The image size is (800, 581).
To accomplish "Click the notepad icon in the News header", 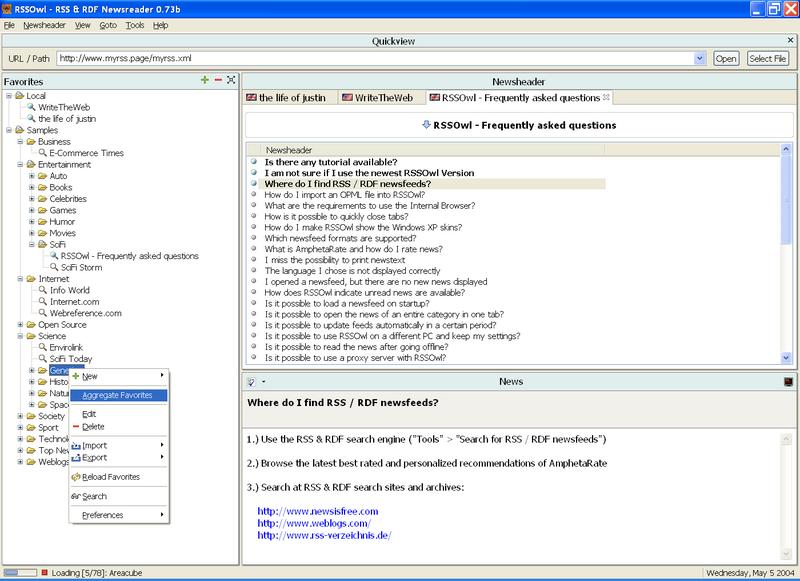I will coord(251,382).
